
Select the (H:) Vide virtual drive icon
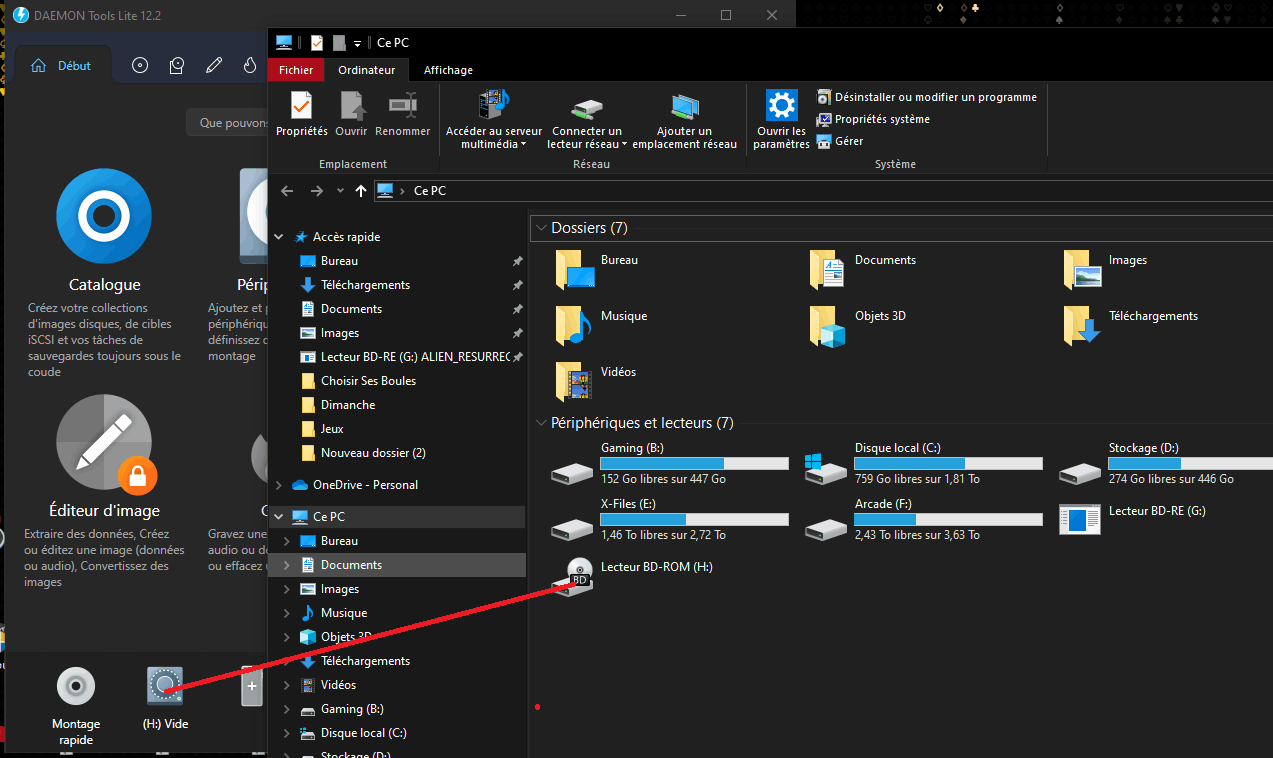(165, 686)
